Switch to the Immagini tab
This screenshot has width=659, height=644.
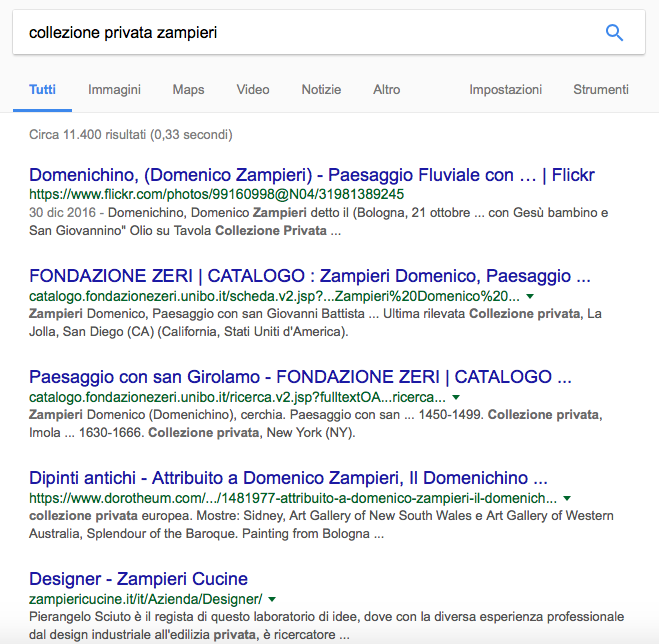(x=114, y=90)
